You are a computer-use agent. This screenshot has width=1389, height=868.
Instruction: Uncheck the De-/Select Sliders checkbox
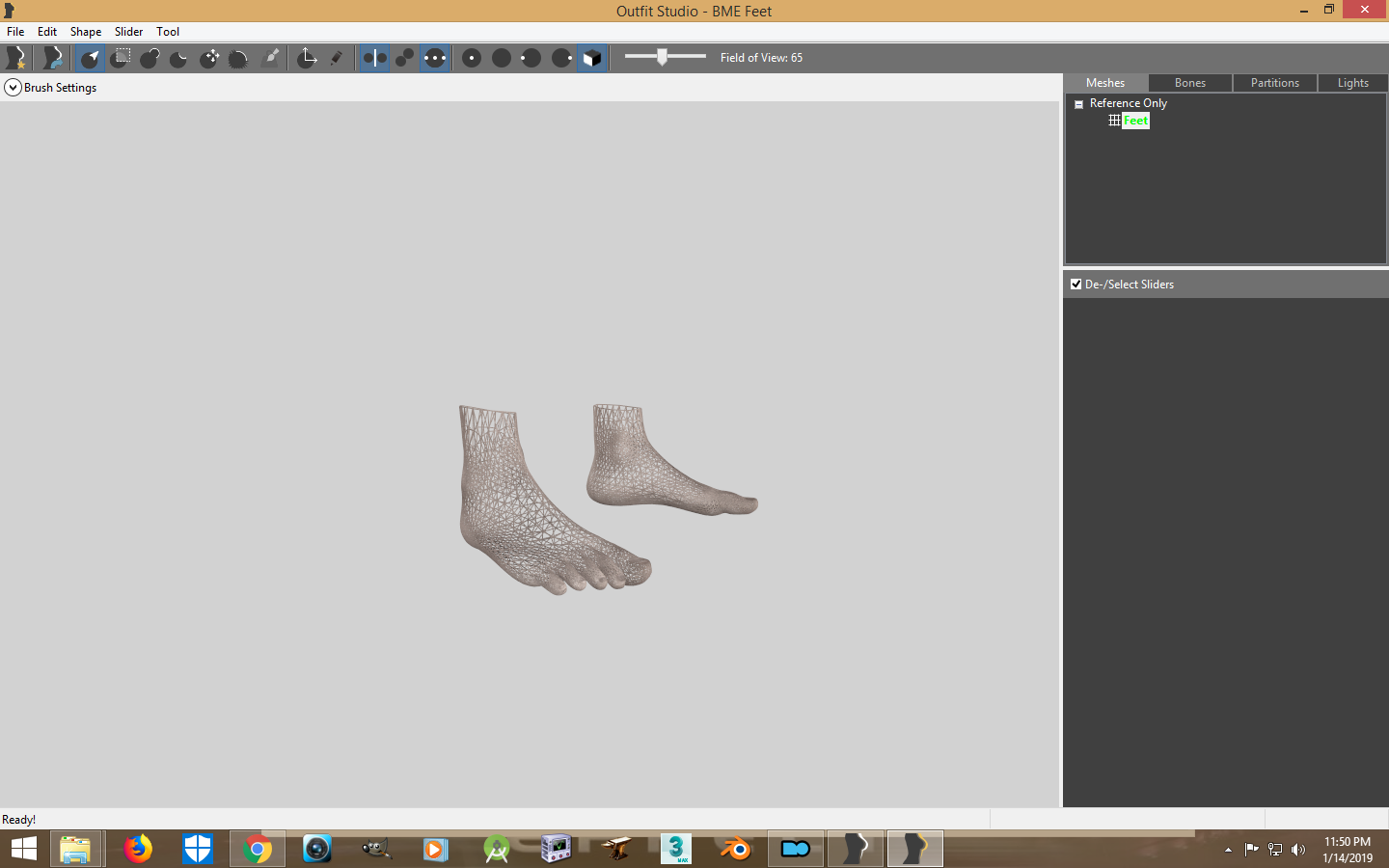(x=1076, y=285)
